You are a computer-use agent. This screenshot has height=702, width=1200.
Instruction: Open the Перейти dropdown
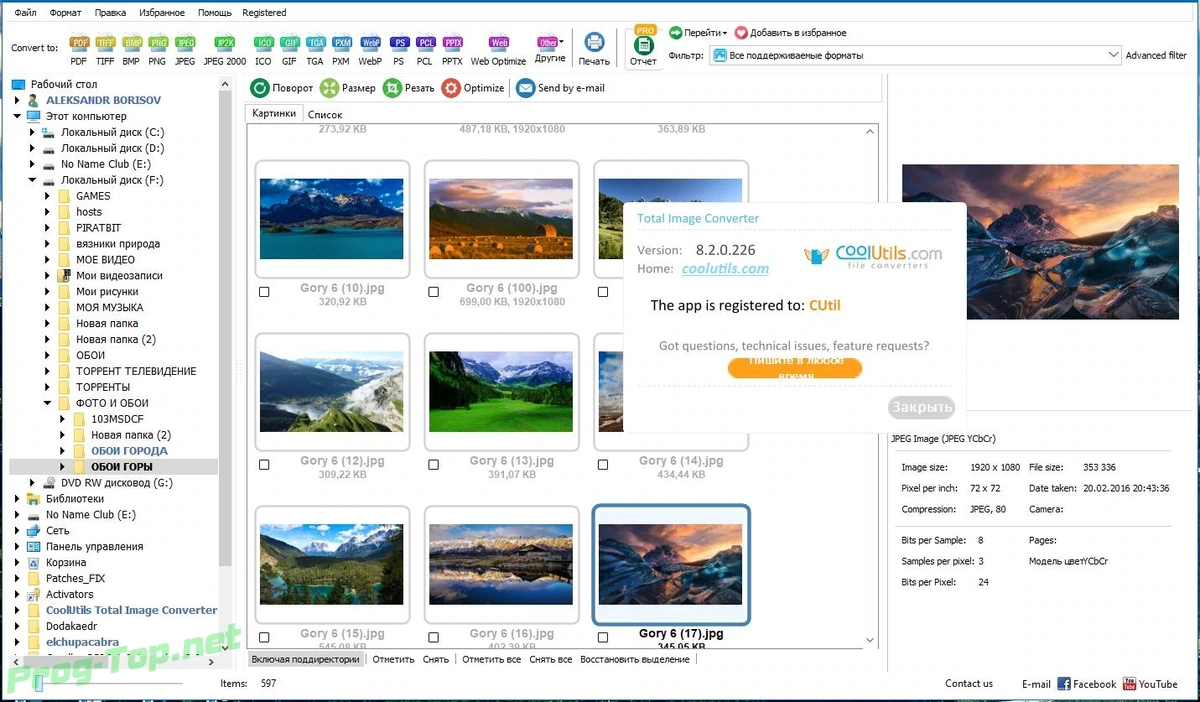[698, 33]
